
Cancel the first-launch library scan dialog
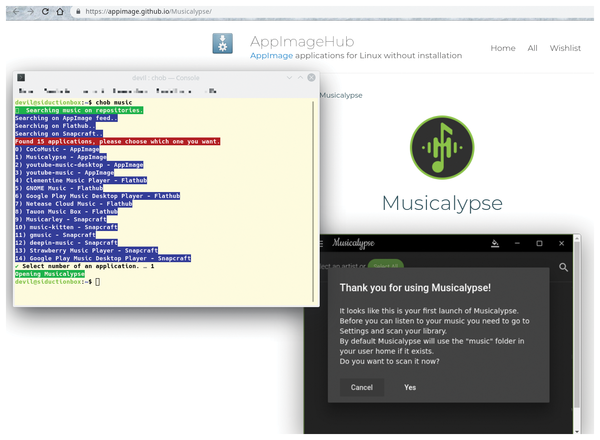click(x=362, y=387)
